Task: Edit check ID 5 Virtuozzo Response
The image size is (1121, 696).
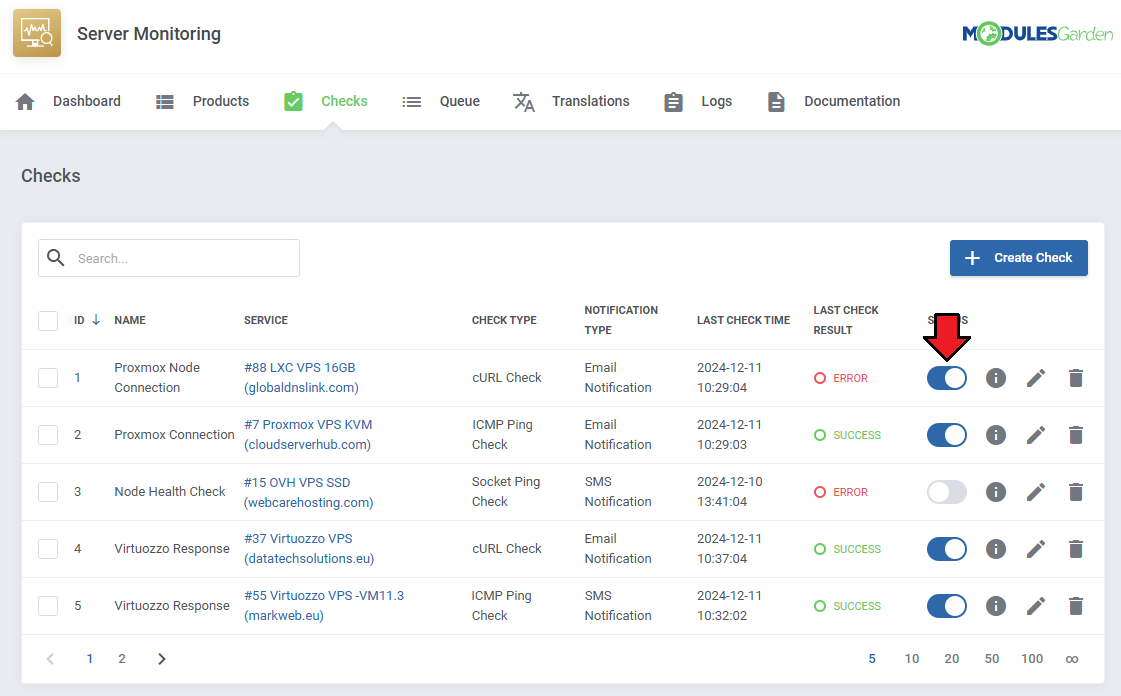Action: [x=1036, y=606]
